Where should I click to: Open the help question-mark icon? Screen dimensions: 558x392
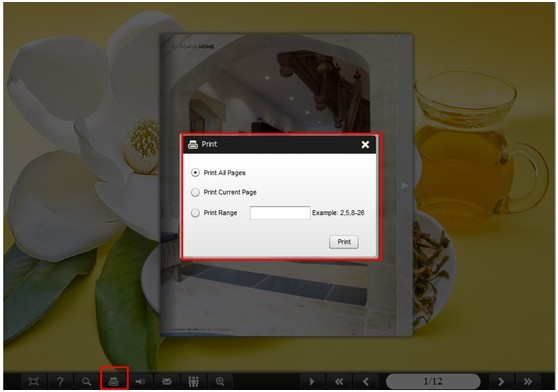coord(60,381)
